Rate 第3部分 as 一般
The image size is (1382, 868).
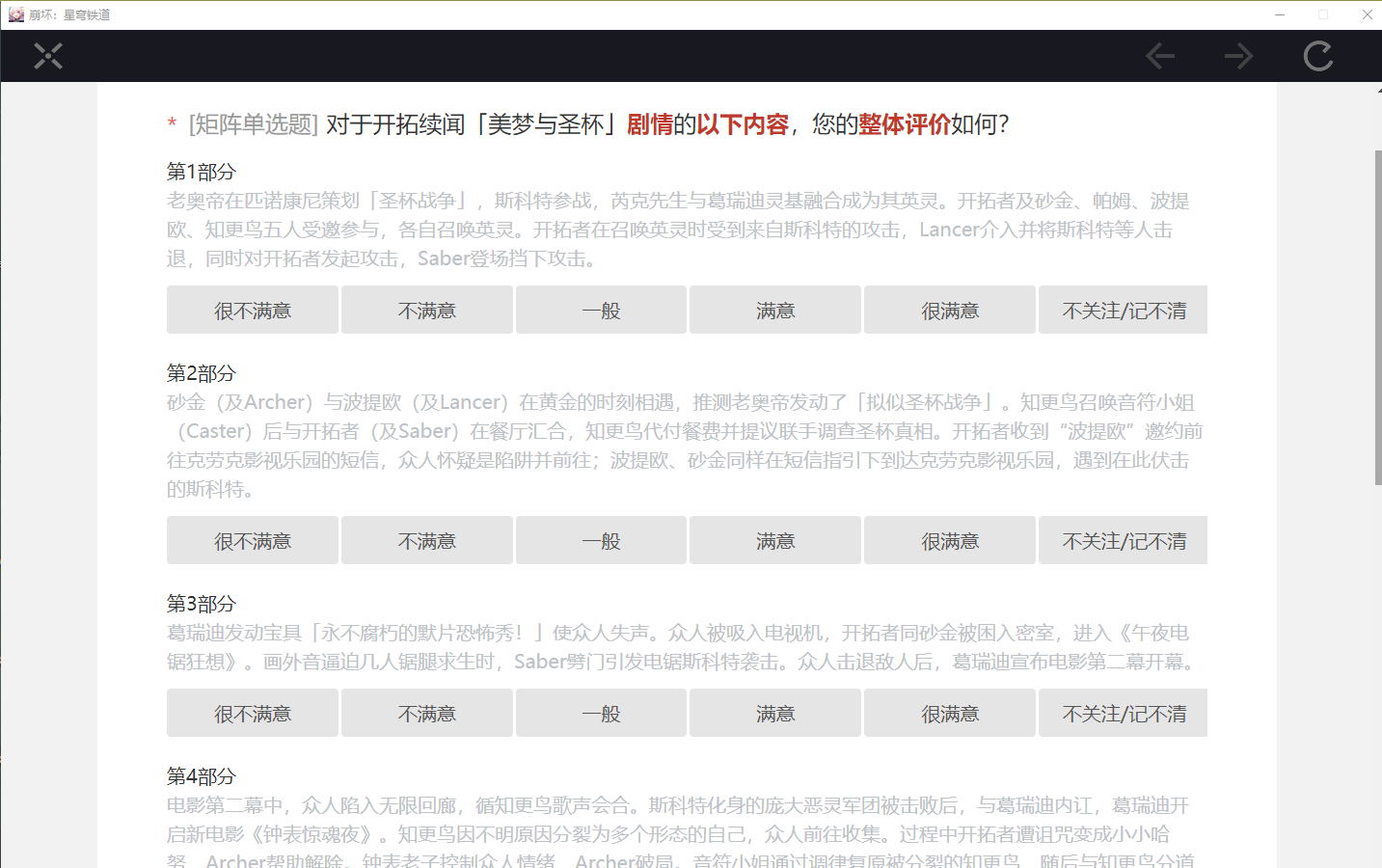pyautogui.click(x=601, y=714)
